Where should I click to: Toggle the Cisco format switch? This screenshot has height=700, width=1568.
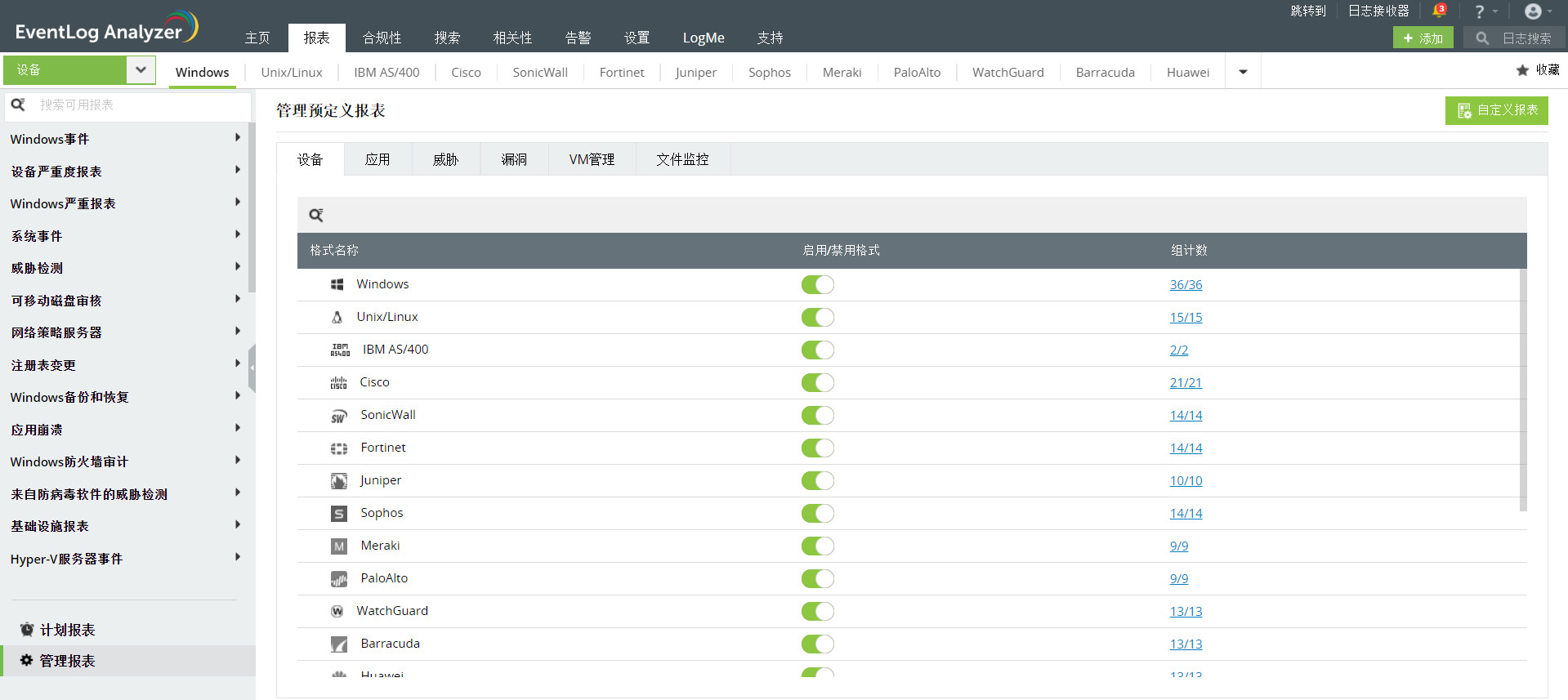pos(818,382)
